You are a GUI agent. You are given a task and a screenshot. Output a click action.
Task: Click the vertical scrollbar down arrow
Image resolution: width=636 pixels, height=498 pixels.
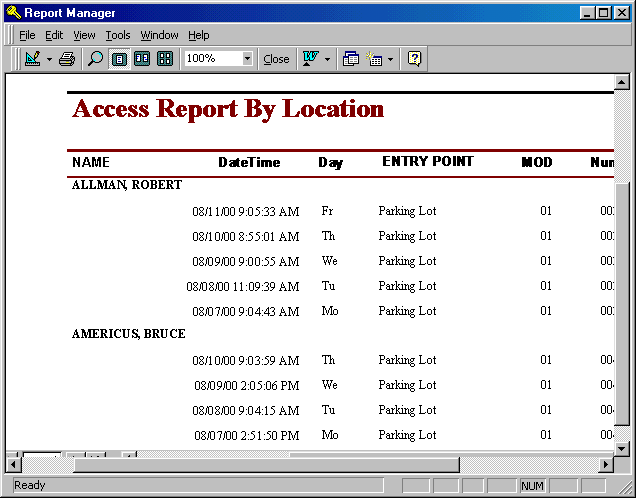621,448
